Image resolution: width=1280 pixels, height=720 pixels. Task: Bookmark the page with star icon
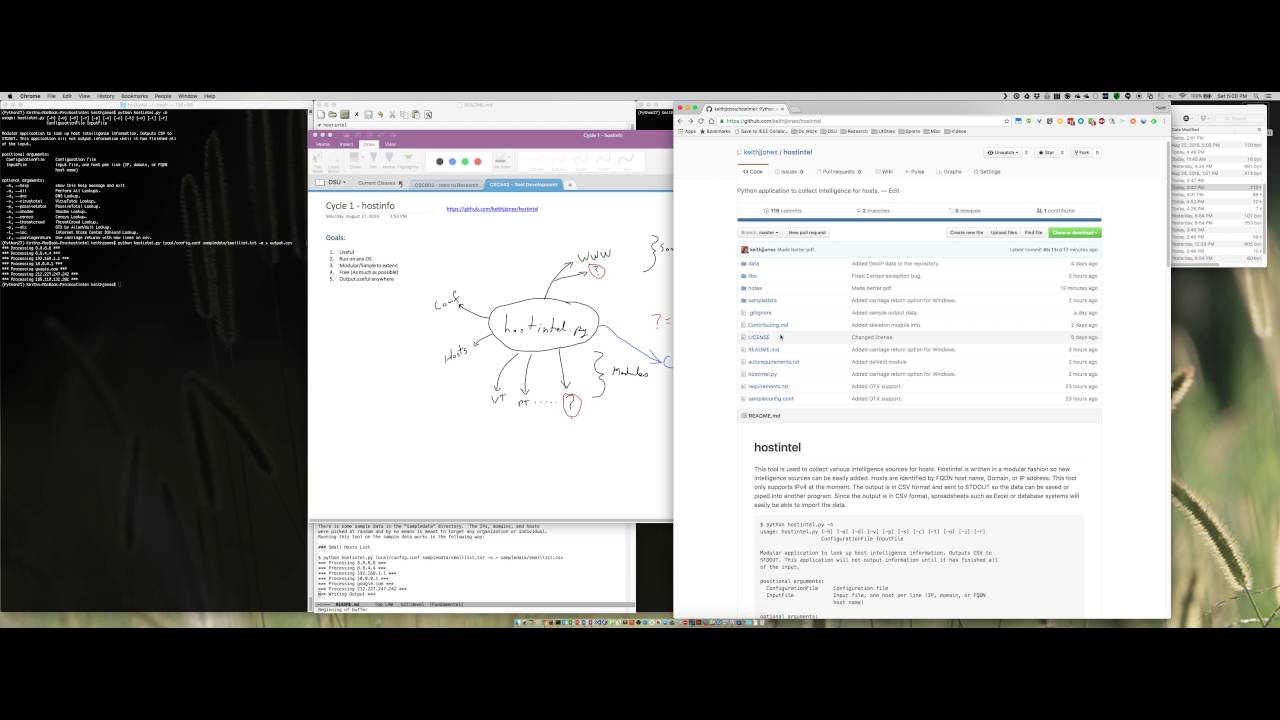point(1007,121)
